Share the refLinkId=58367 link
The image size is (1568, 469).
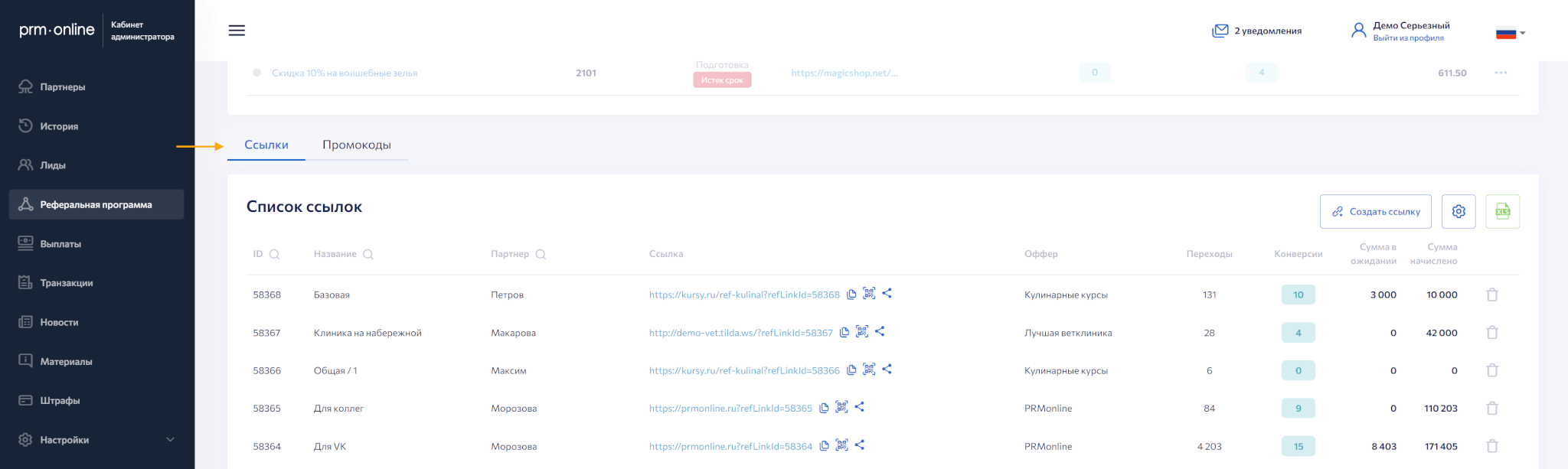(880, 331)
